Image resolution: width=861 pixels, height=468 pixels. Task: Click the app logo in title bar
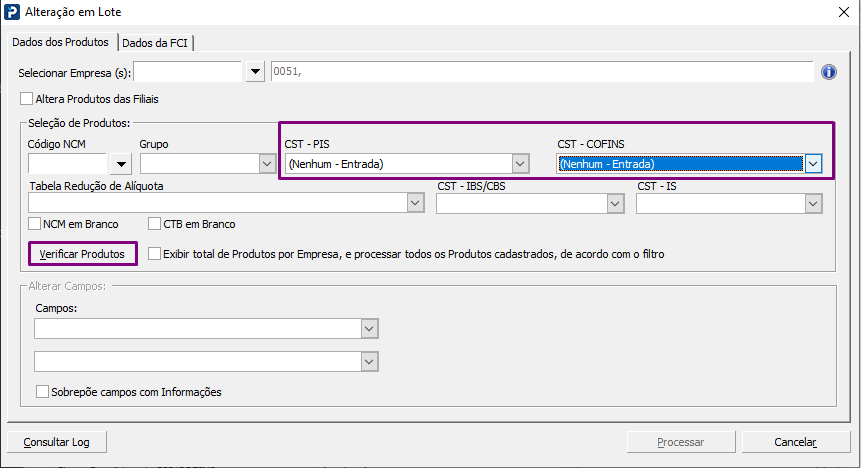click(13, 13)
